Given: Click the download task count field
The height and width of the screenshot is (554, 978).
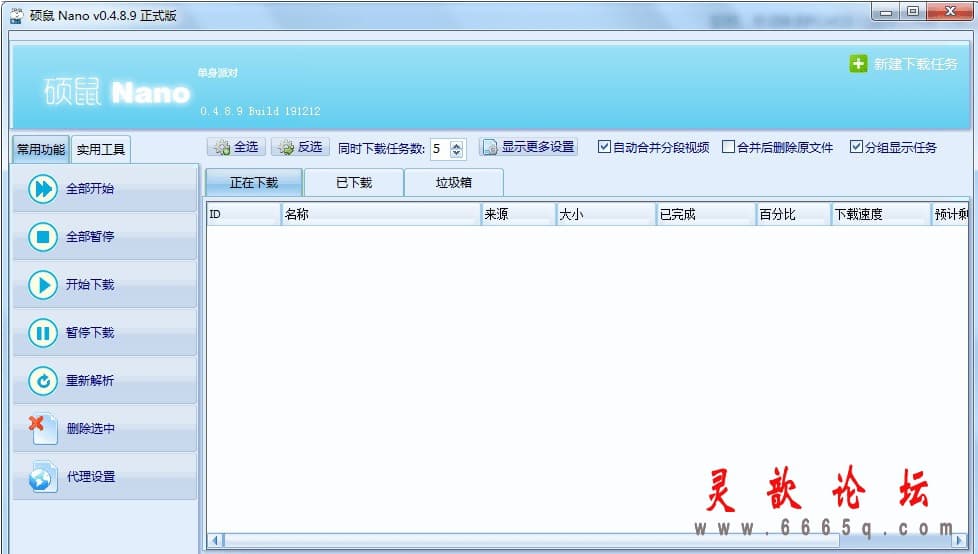Looking at the screenshot, I should pyautogui.click(x=440, y=148).
